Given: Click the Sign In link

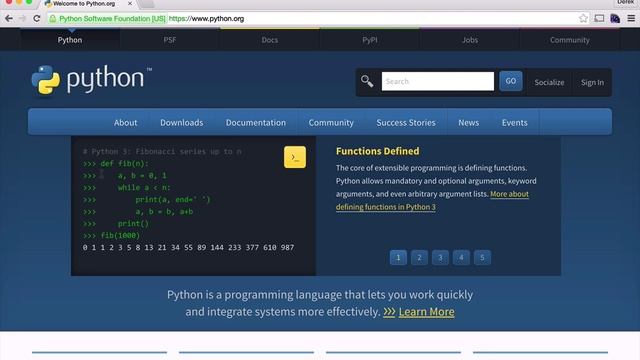Looking at the screenshot, I should pyautogui.click(x=592, y=82).
